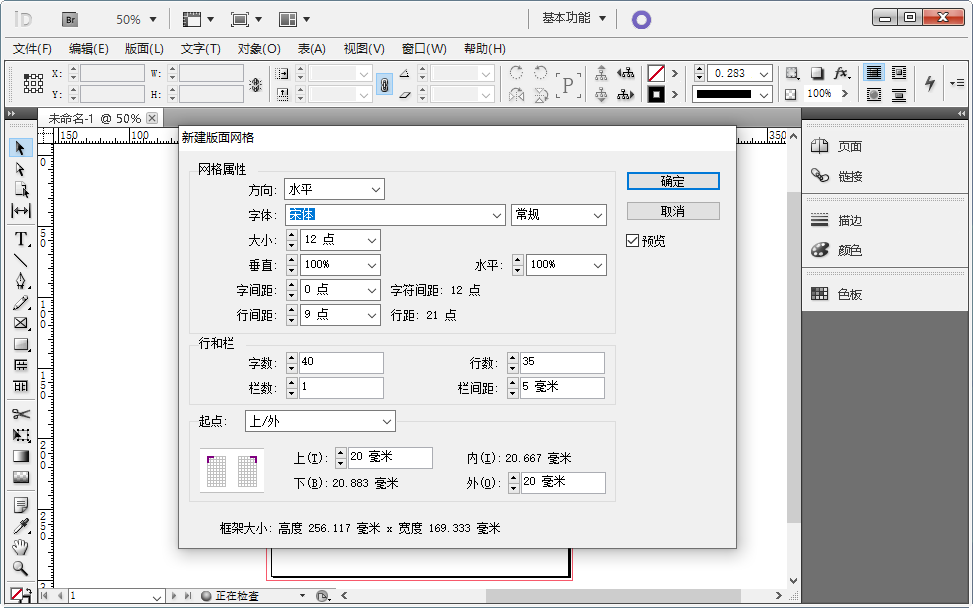Toggle the 预览 preview checkbox
This screenshot has height=608, width=973.
coord(632,241)
